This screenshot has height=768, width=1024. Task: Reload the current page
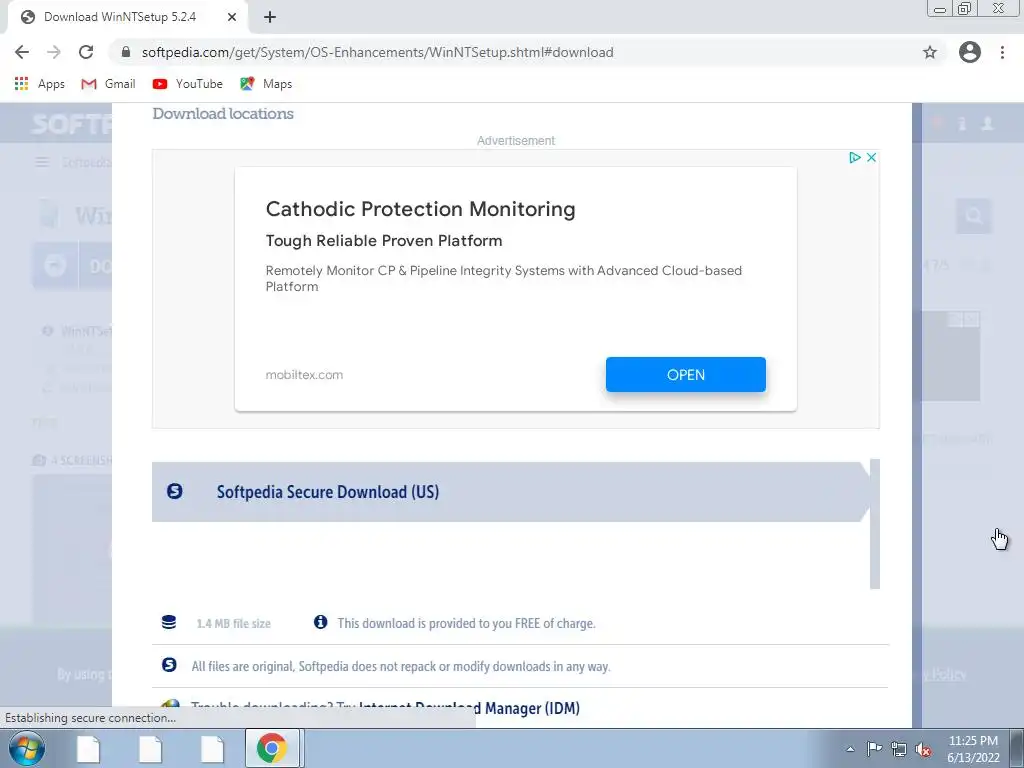86,52
